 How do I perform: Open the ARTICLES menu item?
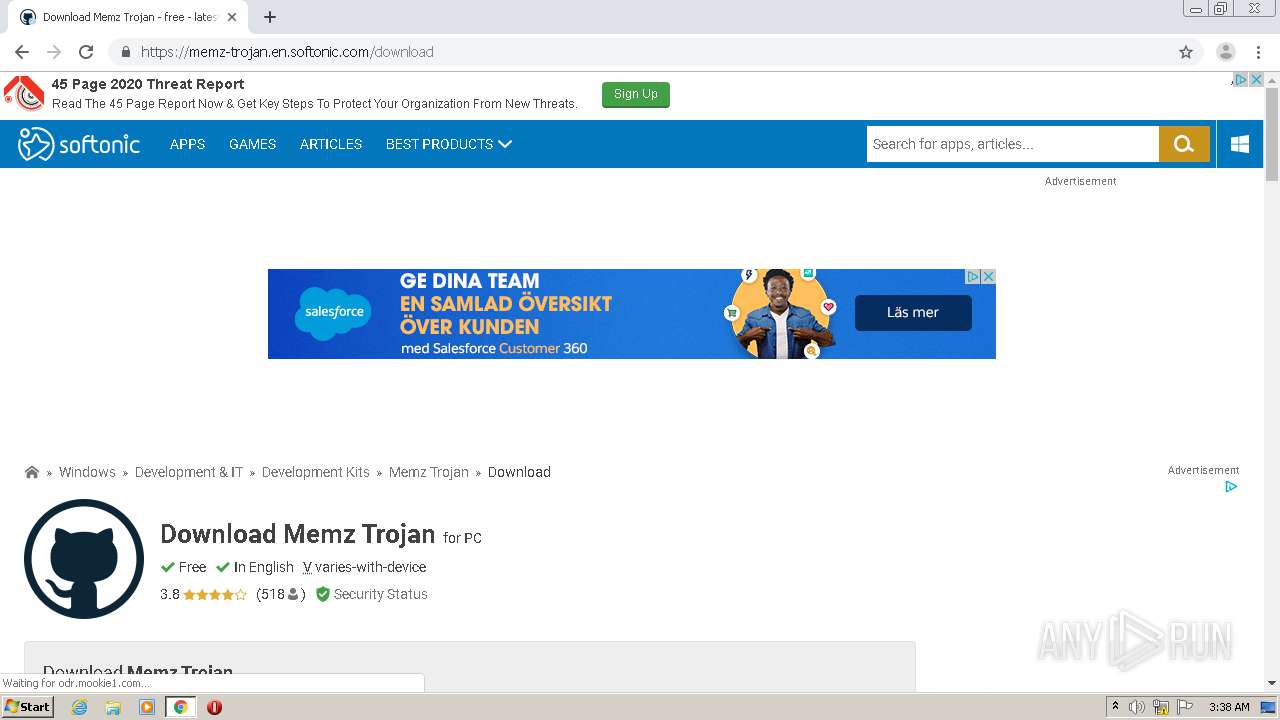(x=331, y=144)
